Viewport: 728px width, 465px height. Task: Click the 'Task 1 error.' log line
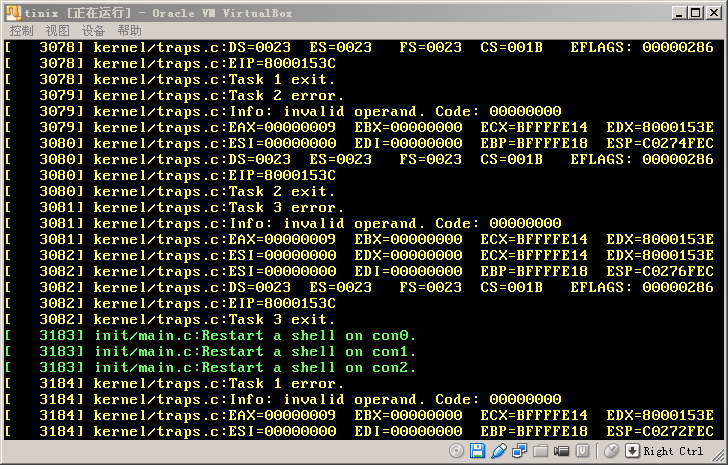tap(175, 383)
